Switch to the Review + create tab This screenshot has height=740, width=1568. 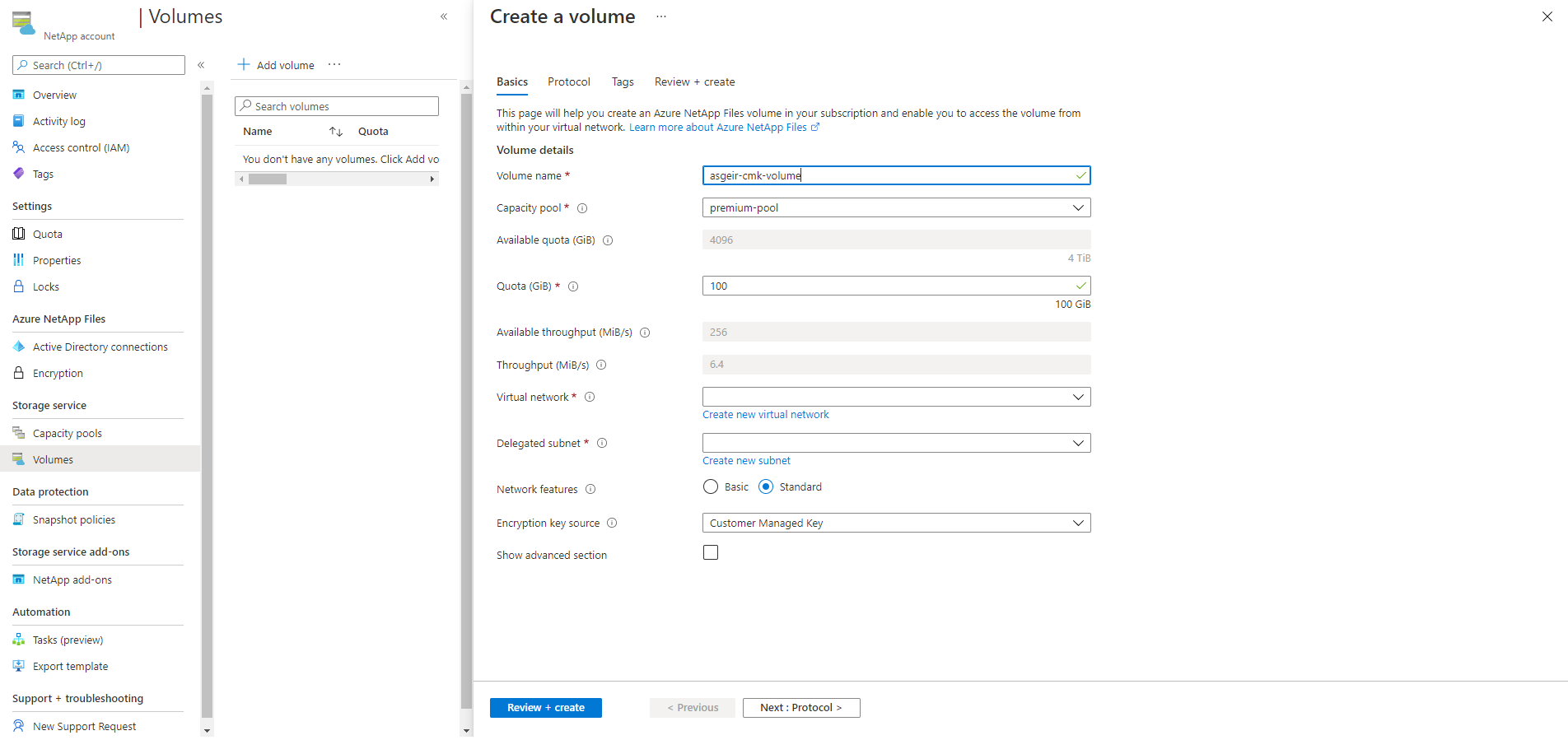point(695,81)
